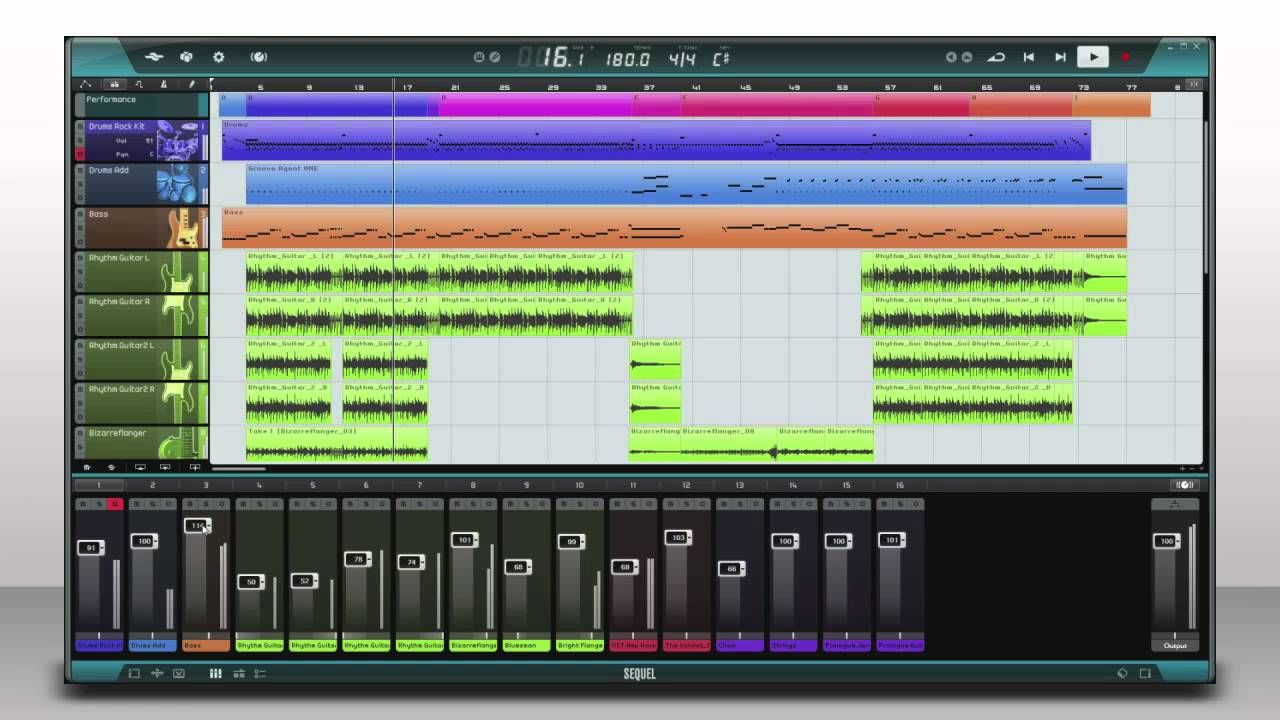Enable the cycle loop icon in the transport
1280x720 pixels.
[996, 57]
